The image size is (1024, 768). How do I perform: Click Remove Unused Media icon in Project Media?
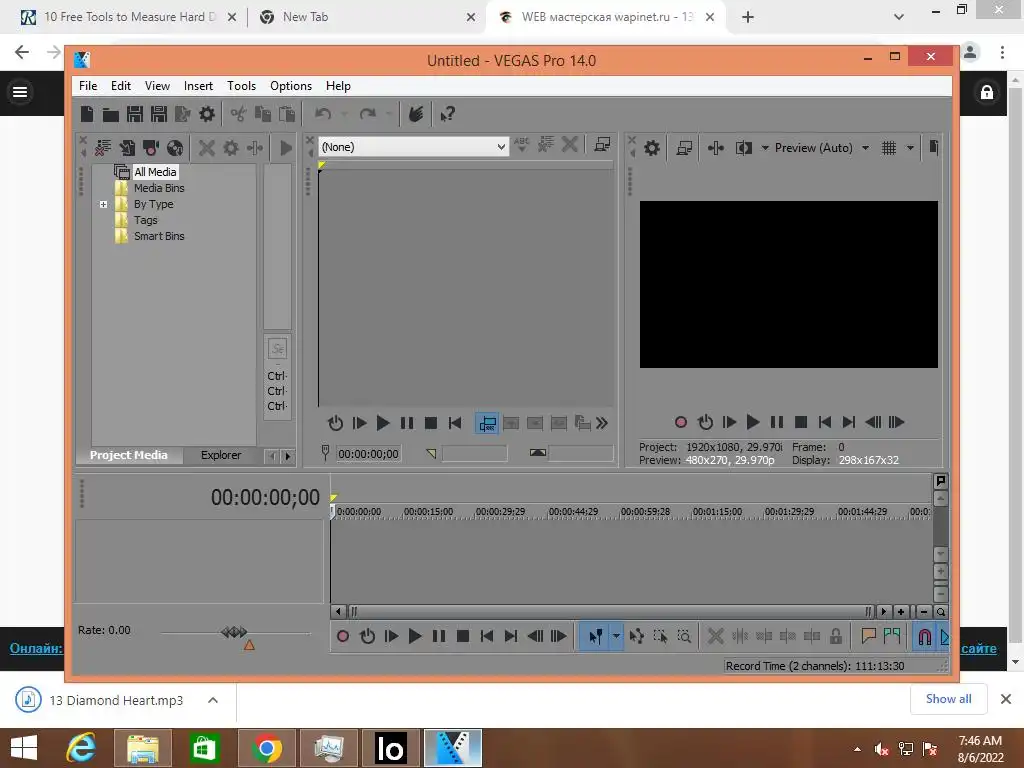tap(103, 148)
